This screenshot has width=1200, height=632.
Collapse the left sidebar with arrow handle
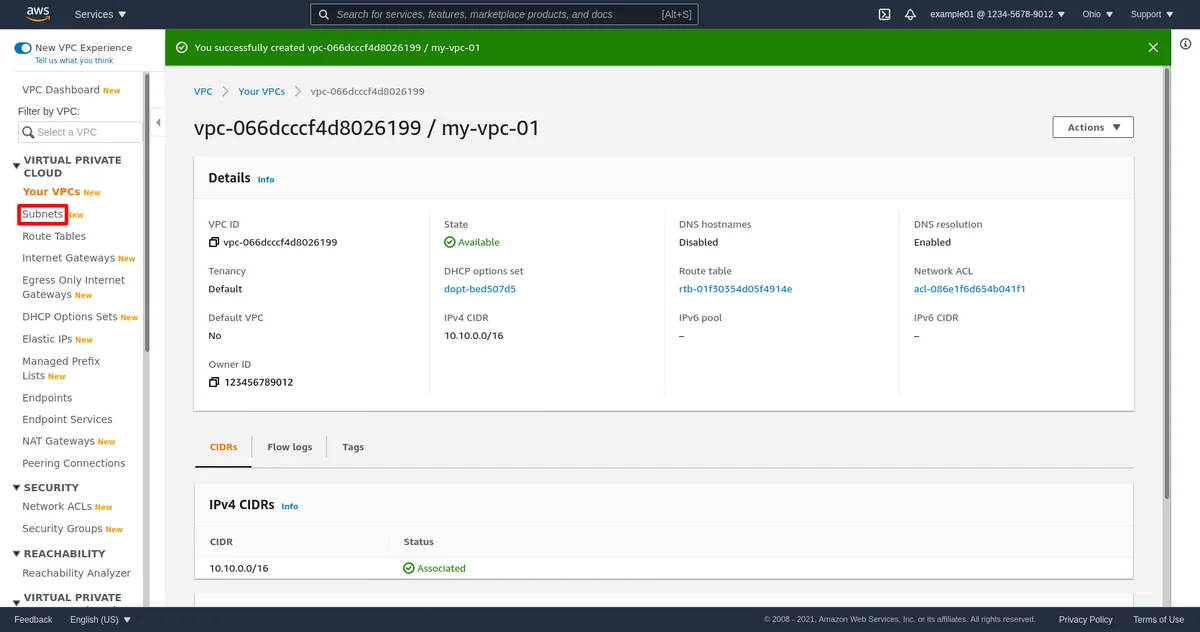(x=158, y=123)
